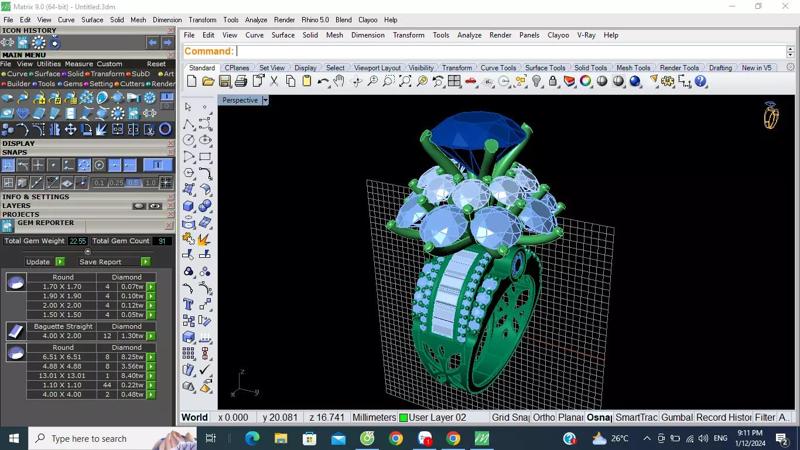The width and height of the screenshot is (800, 450).
Task: Click the blue Help question mark icon
Action: tap(701, 81)
